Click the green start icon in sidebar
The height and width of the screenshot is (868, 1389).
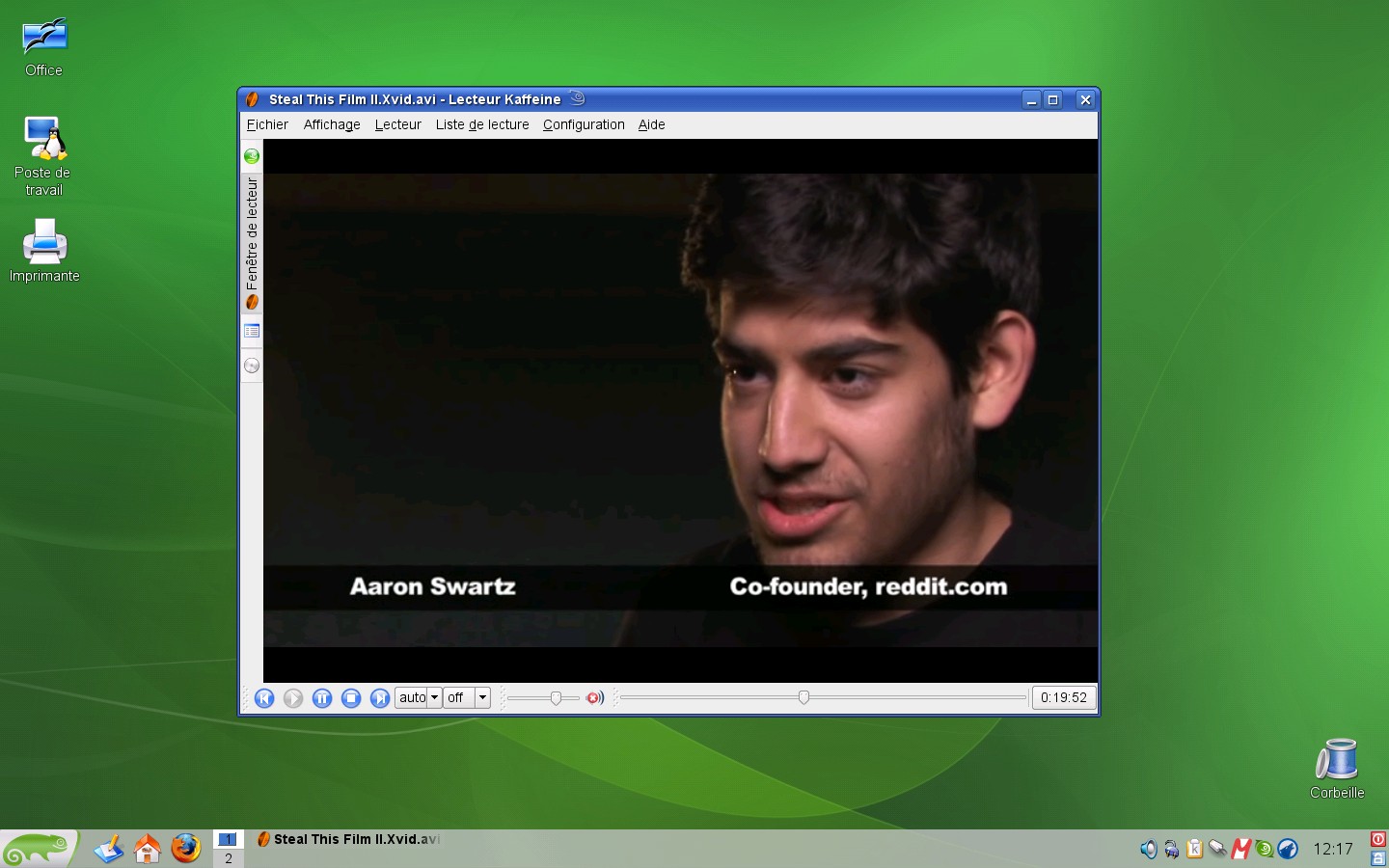[x=252, y=156]
